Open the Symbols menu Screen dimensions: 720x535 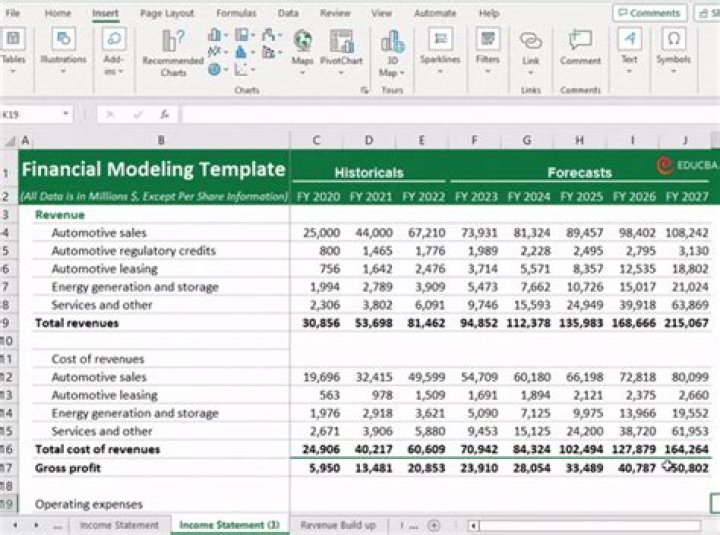pos(673,51)
